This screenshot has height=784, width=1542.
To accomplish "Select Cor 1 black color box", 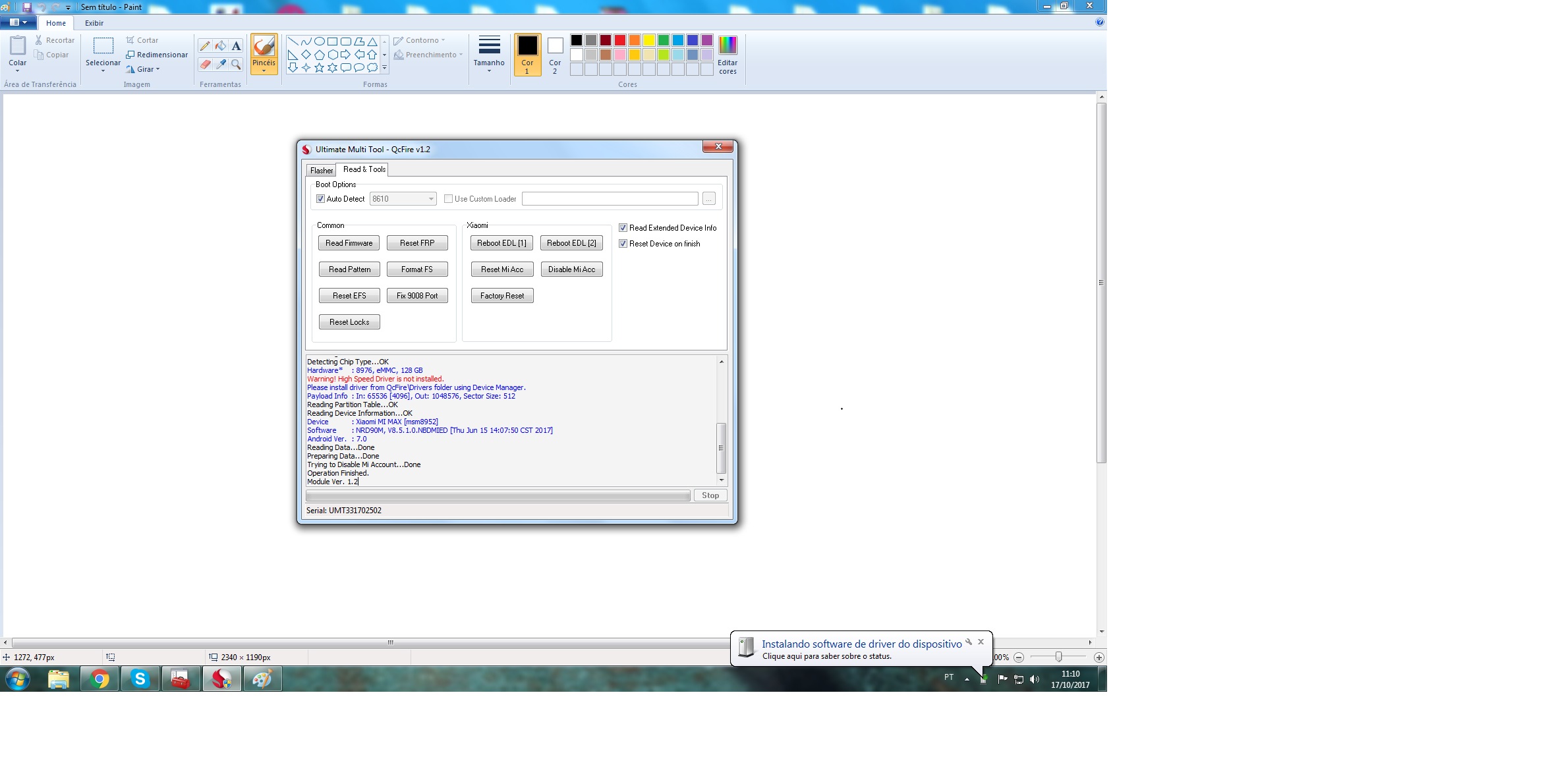I will (527, 55).
